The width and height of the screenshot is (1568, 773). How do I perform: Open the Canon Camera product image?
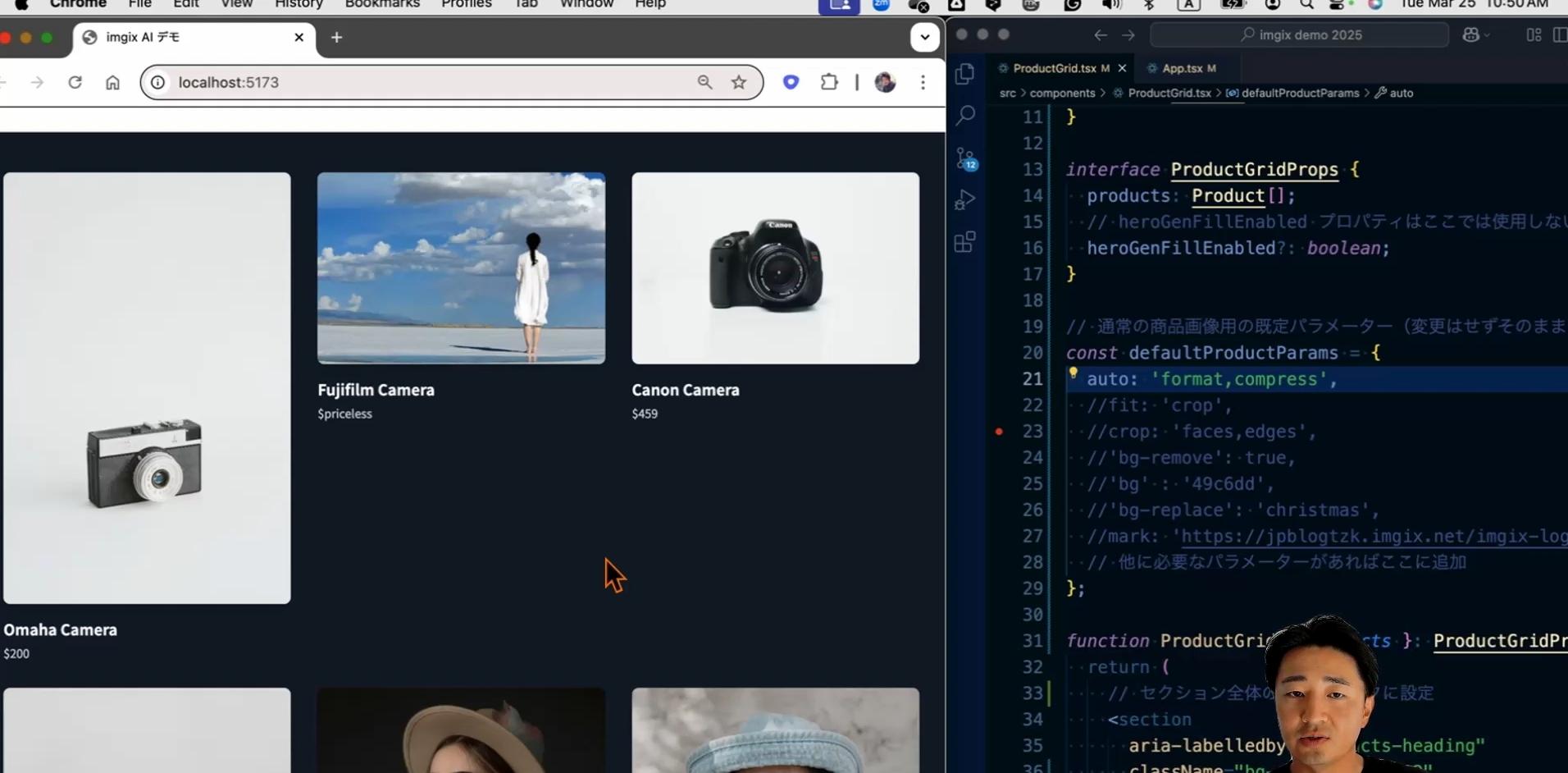[775, 268]
